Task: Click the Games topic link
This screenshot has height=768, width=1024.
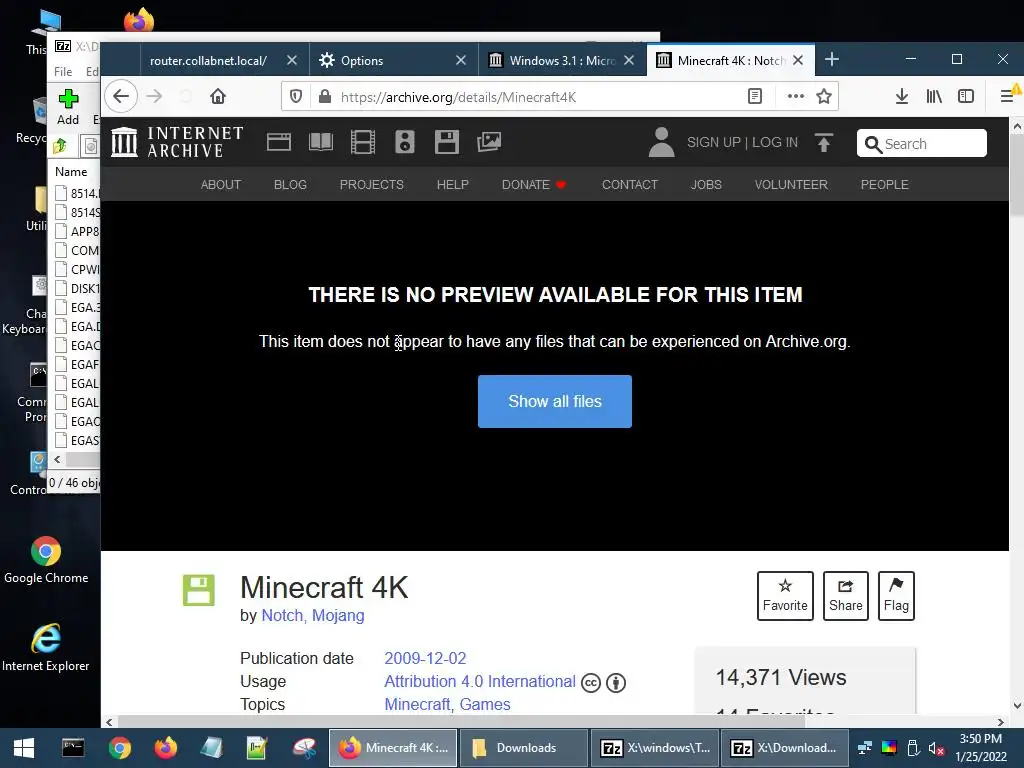Action: pos(485,705)
